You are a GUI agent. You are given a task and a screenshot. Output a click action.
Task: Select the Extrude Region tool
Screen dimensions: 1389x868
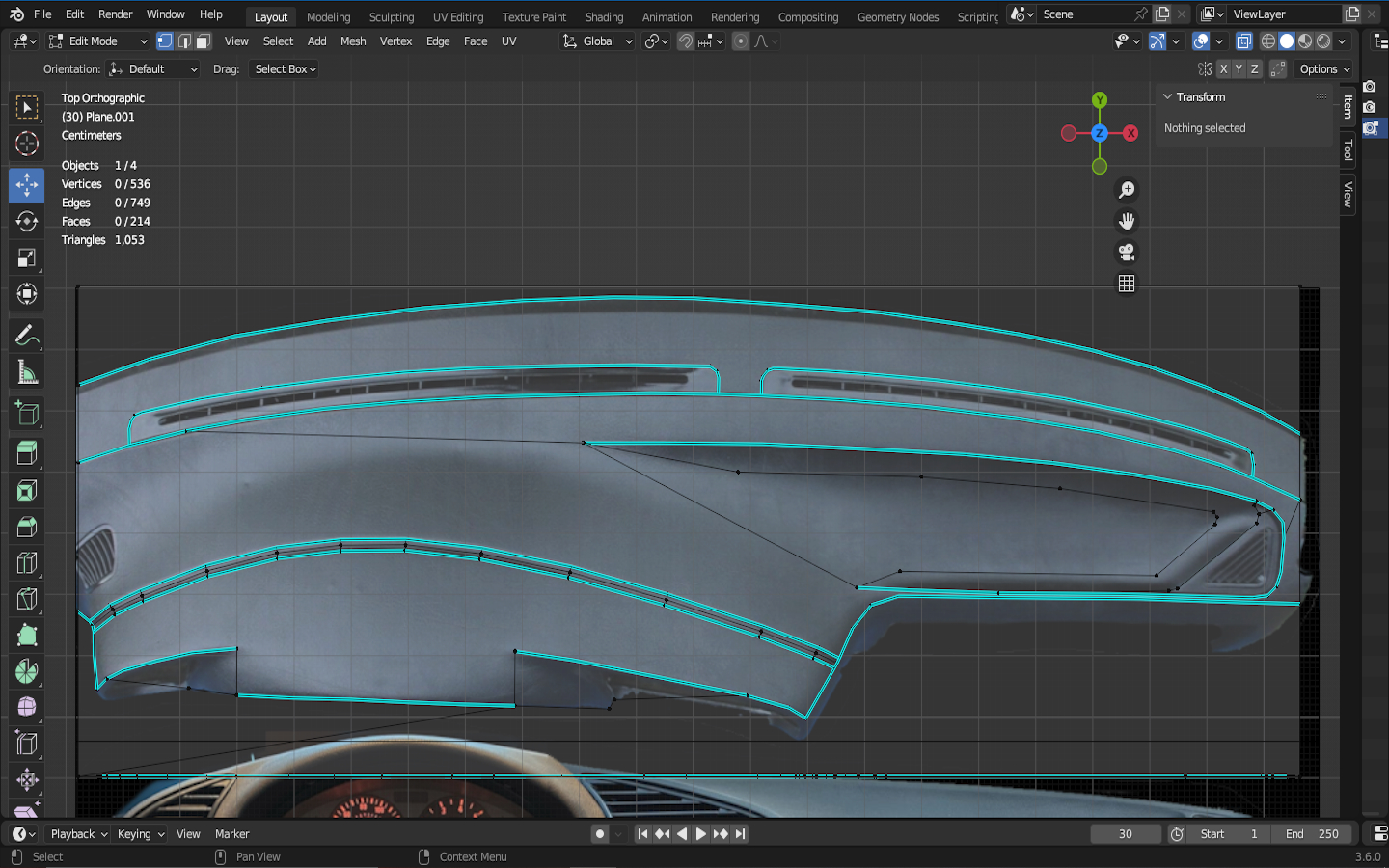pos(26,452)
